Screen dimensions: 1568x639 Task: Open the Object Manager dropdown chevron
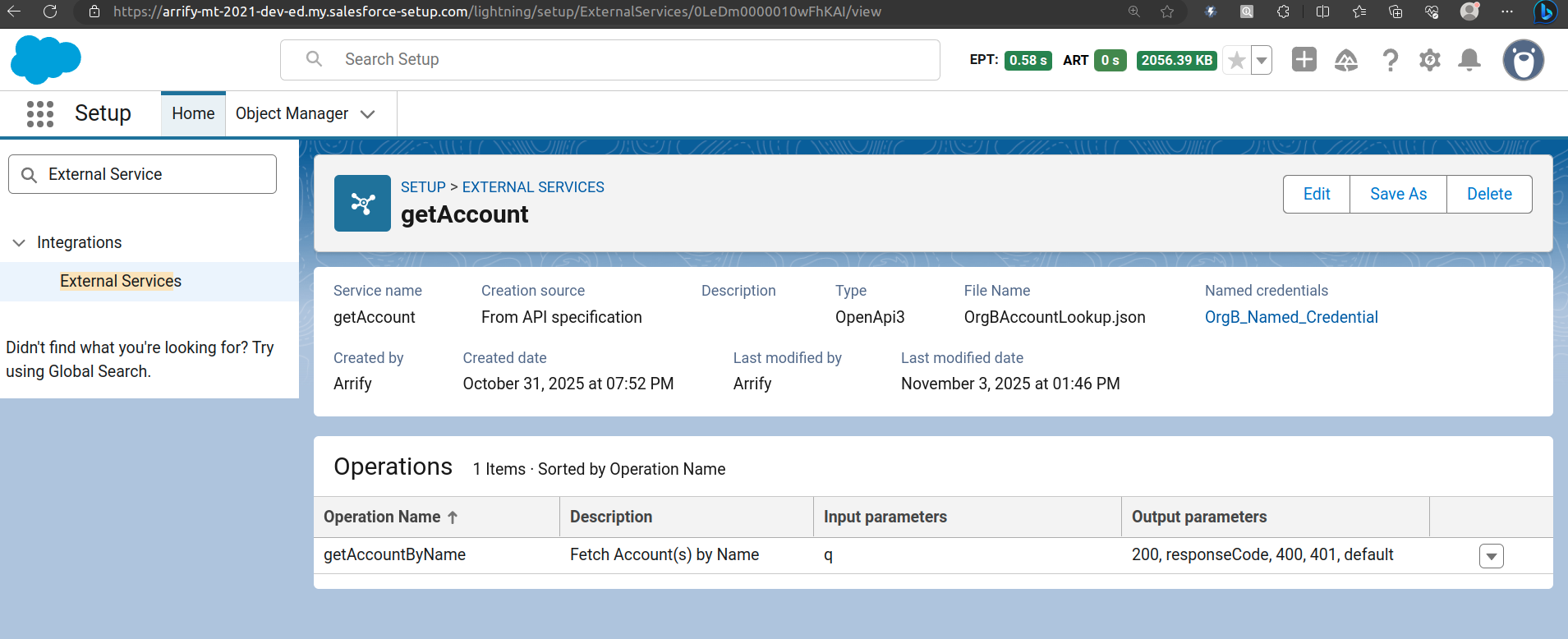point(368,114)
